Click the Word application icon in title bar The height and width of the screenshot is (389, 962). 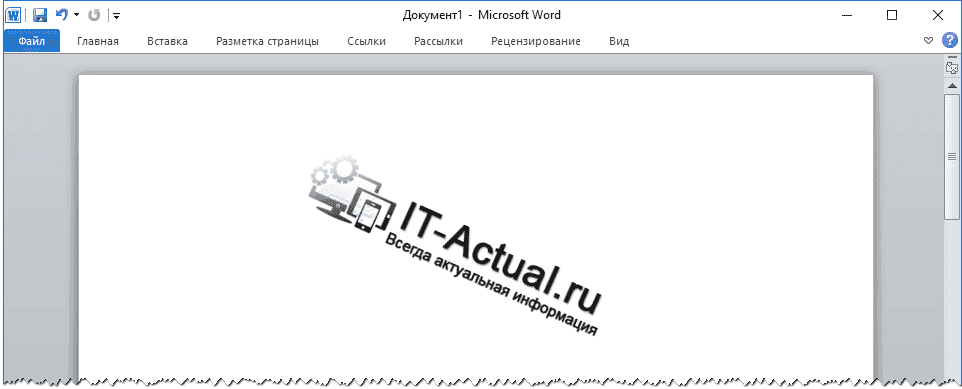pos(13,15)
